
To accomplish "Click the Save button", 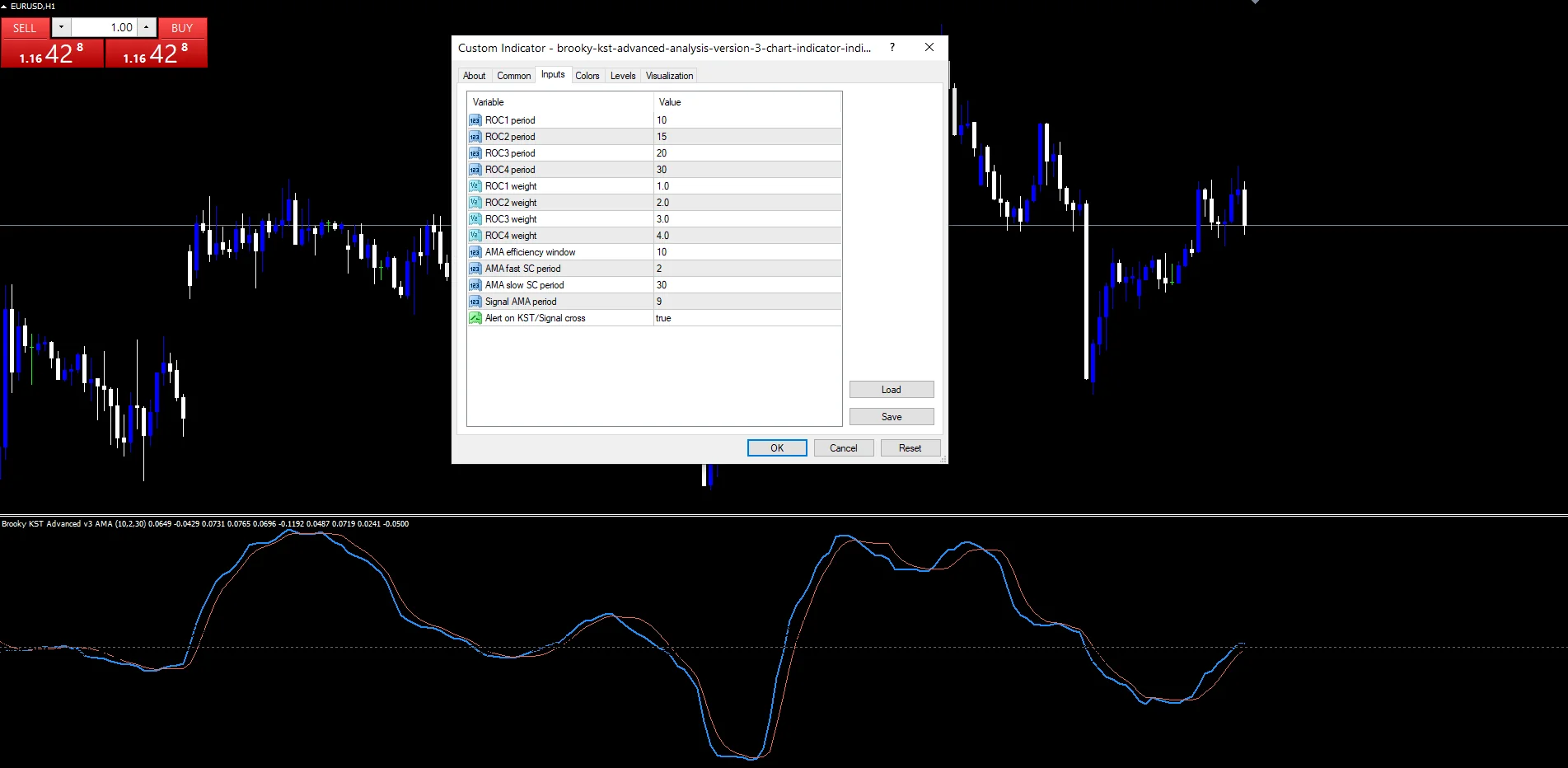I will [x=892, y=417].
